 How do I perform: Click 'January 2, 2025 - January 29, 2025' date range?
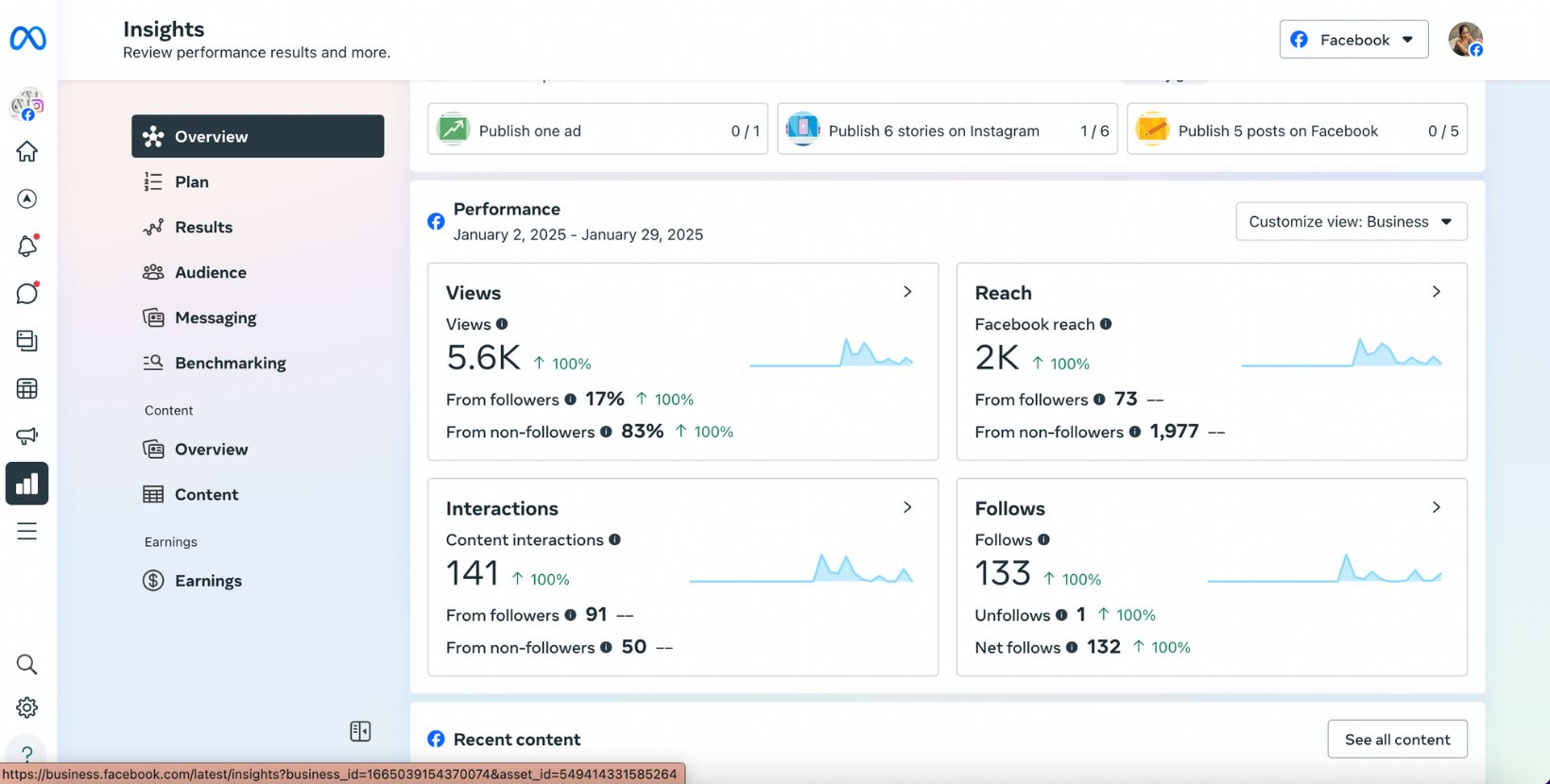[x=578, y=234]
